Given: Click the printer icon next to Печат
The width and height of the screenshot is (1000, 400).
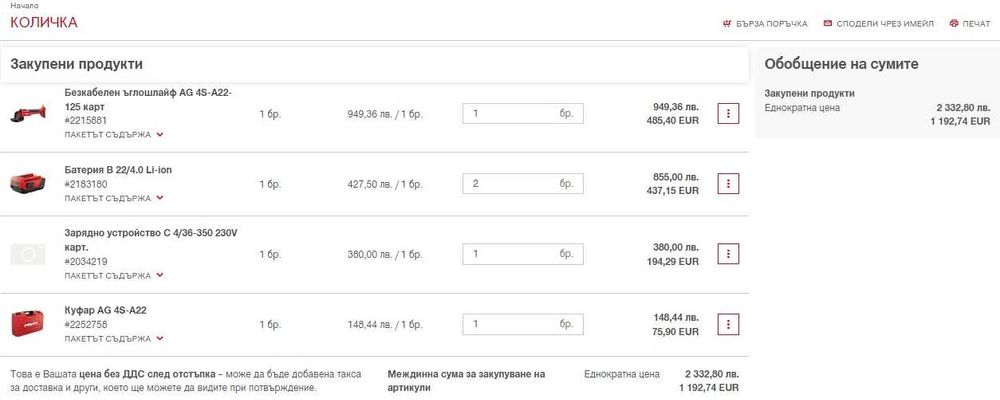Looking at the screenshot, I should [x=953, y=24].
